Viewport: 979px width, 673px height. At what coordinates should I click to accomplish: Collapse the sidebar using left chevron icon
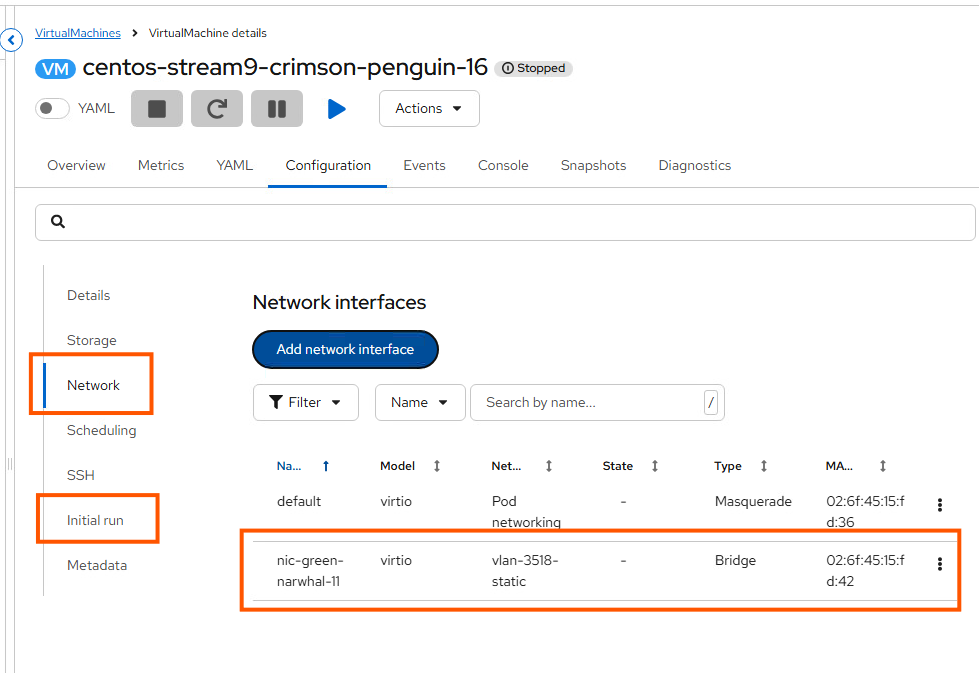[x=11, y=41]
